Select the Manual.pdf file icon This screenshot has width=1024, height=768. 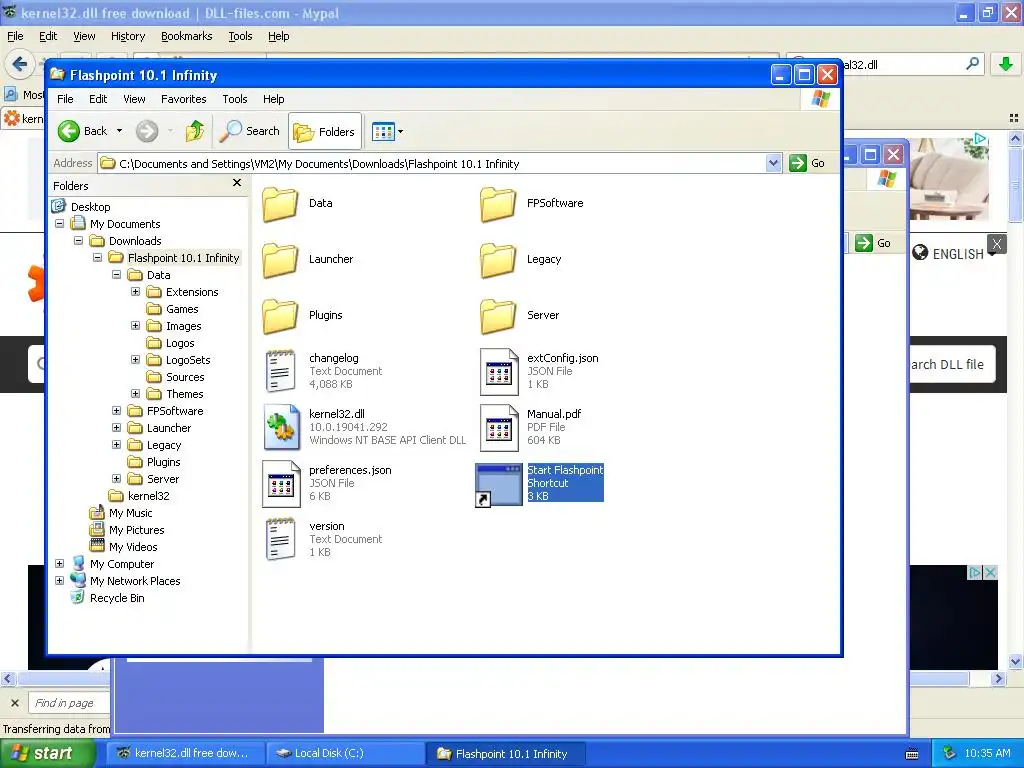(499, 427)
